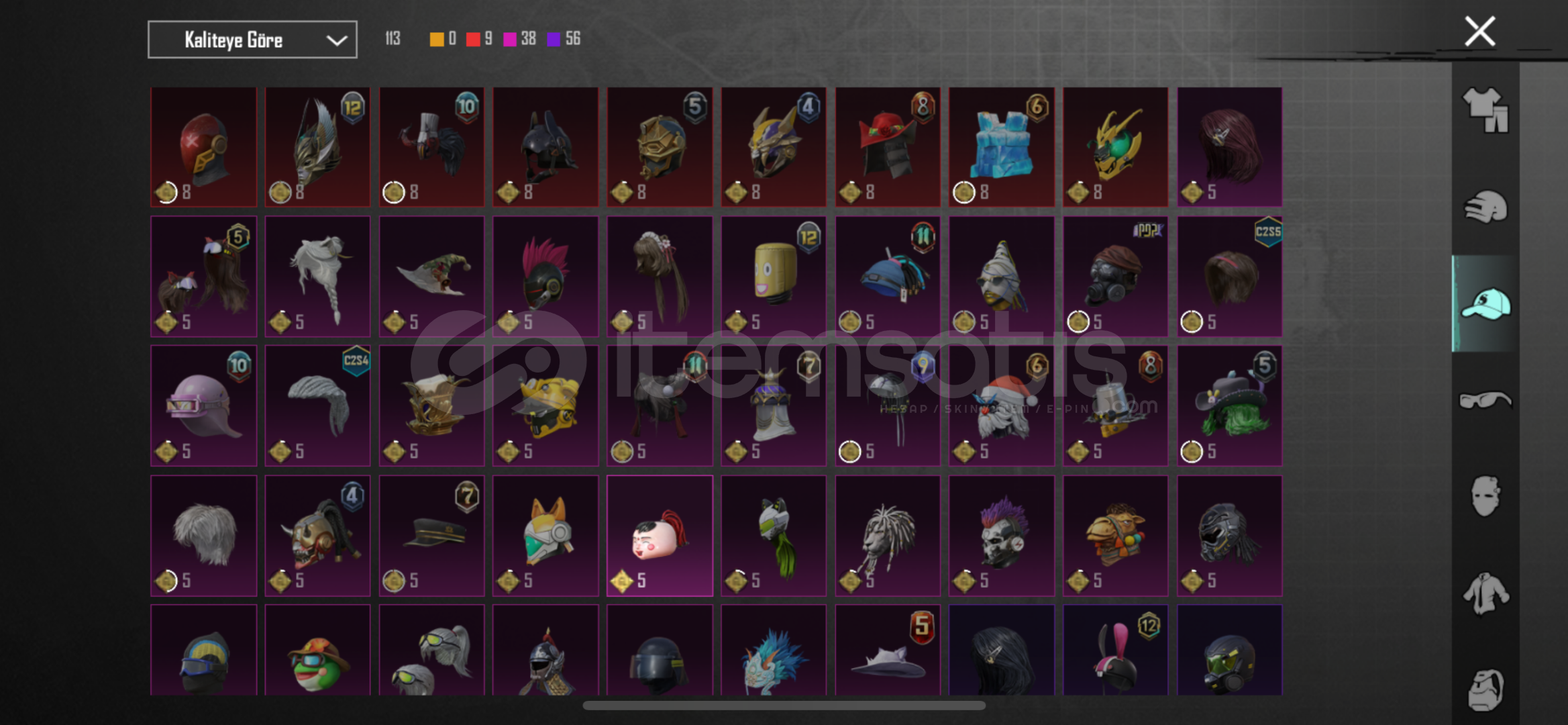Open the Kaliteye Göre sorting dropdown

(252, 40)
